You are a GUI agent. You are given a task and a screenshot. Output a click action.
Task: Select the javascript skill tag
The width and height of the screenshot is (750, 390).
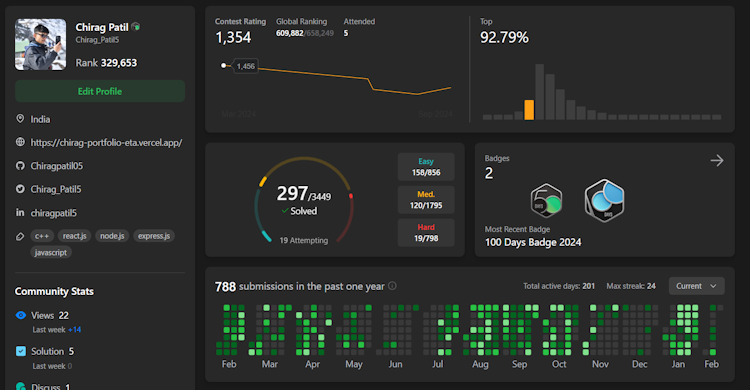point(51,252)
